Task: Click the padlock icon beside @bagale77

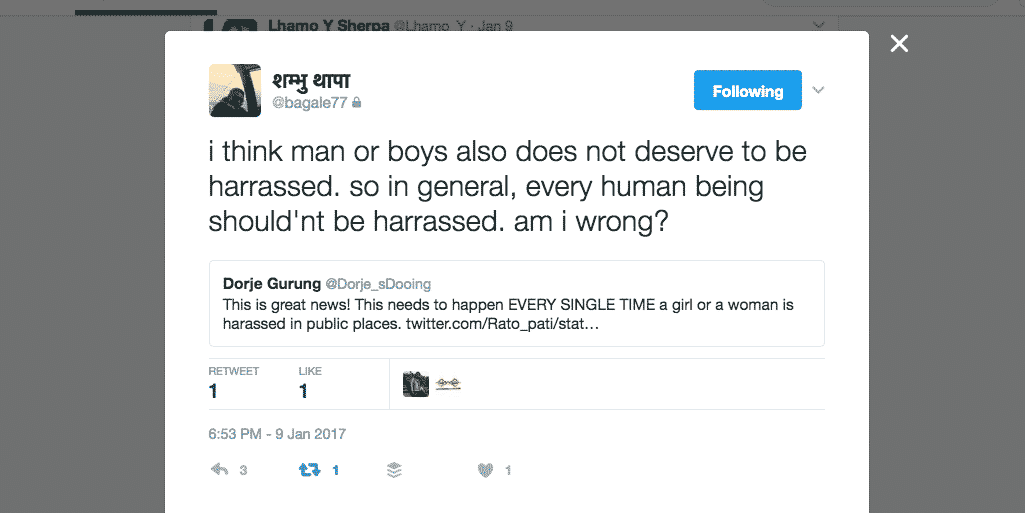Action: [x=357, y=102]
